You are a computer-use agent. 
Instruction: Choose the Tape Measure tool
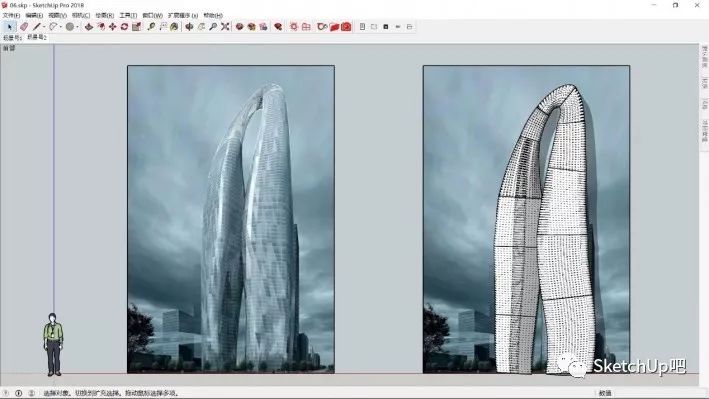tap(151, 27)
